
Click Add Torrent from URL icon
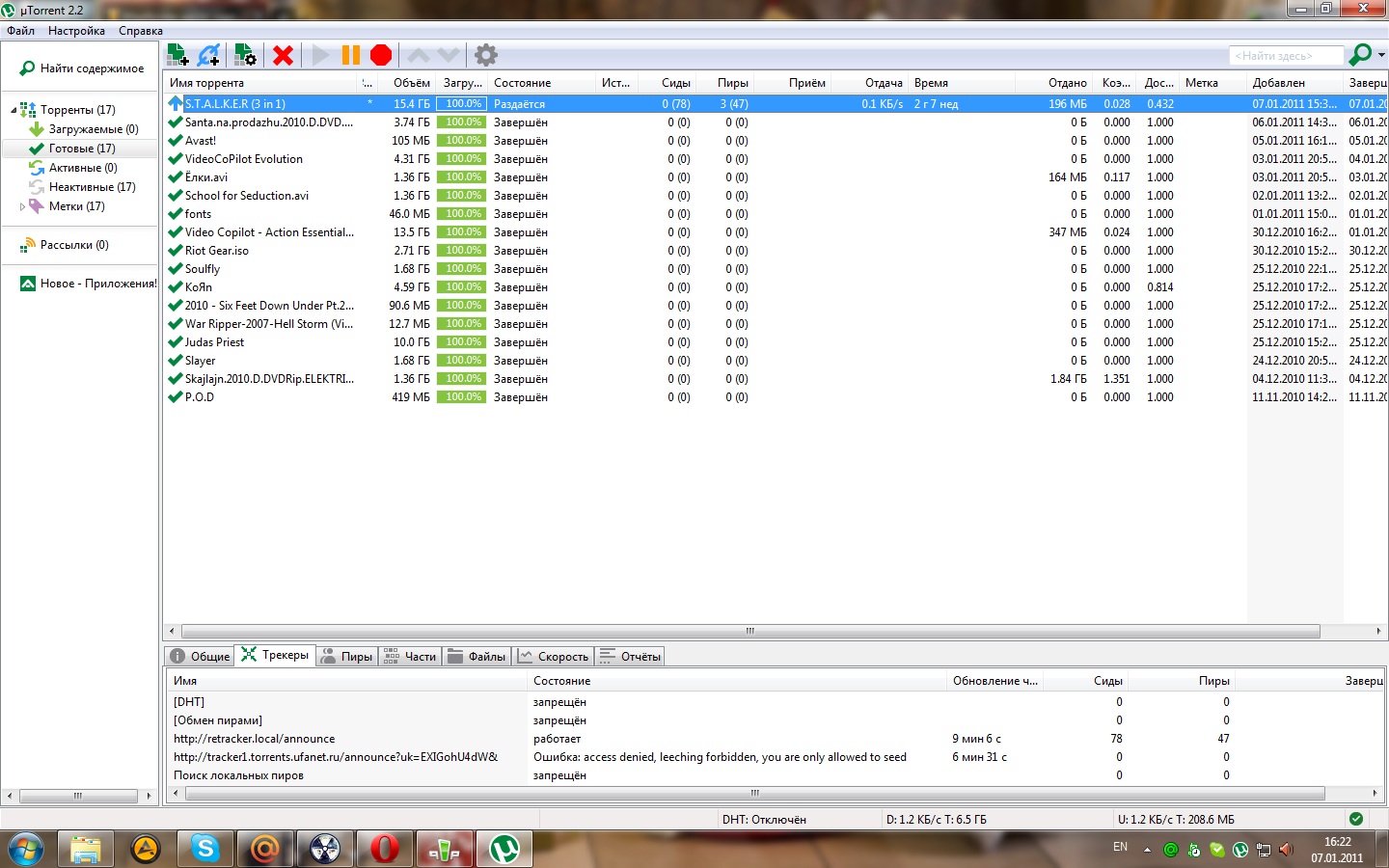coord(209,55)
